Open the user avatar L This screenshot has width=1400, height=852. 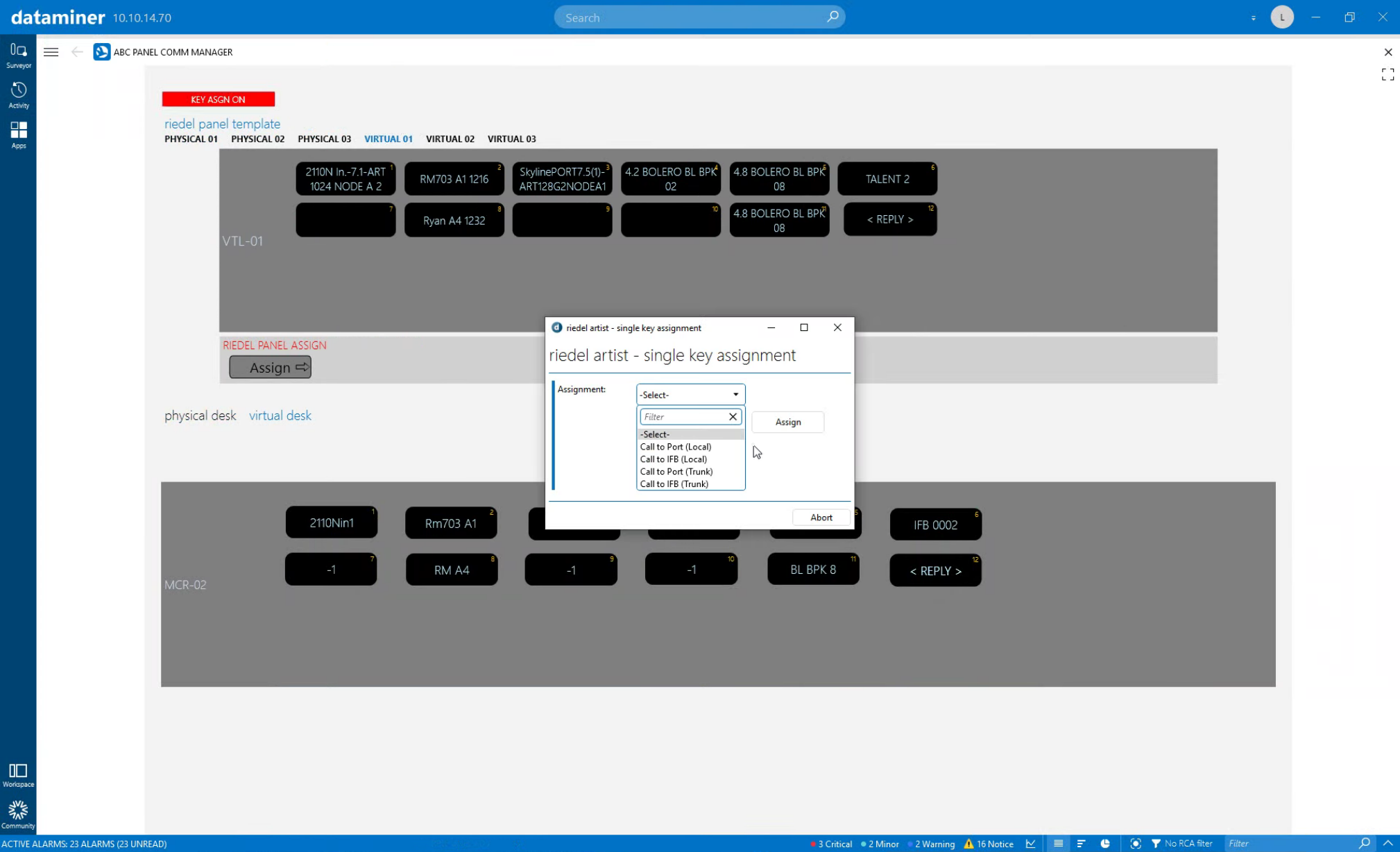point(1282,17)
